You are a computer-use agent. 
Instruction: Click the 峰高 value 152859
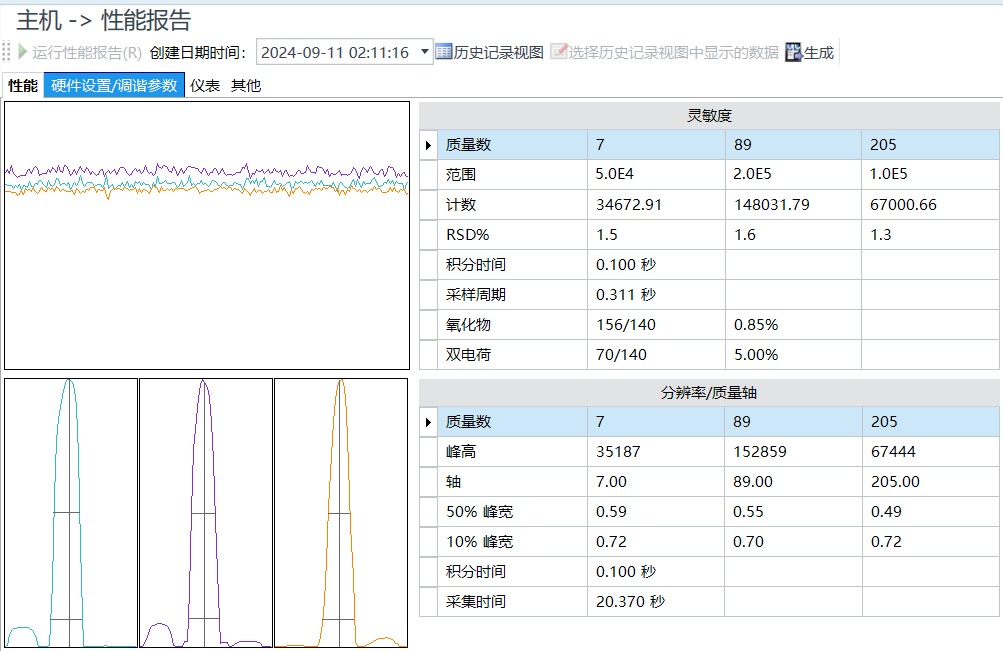click(x=759, y=452)
